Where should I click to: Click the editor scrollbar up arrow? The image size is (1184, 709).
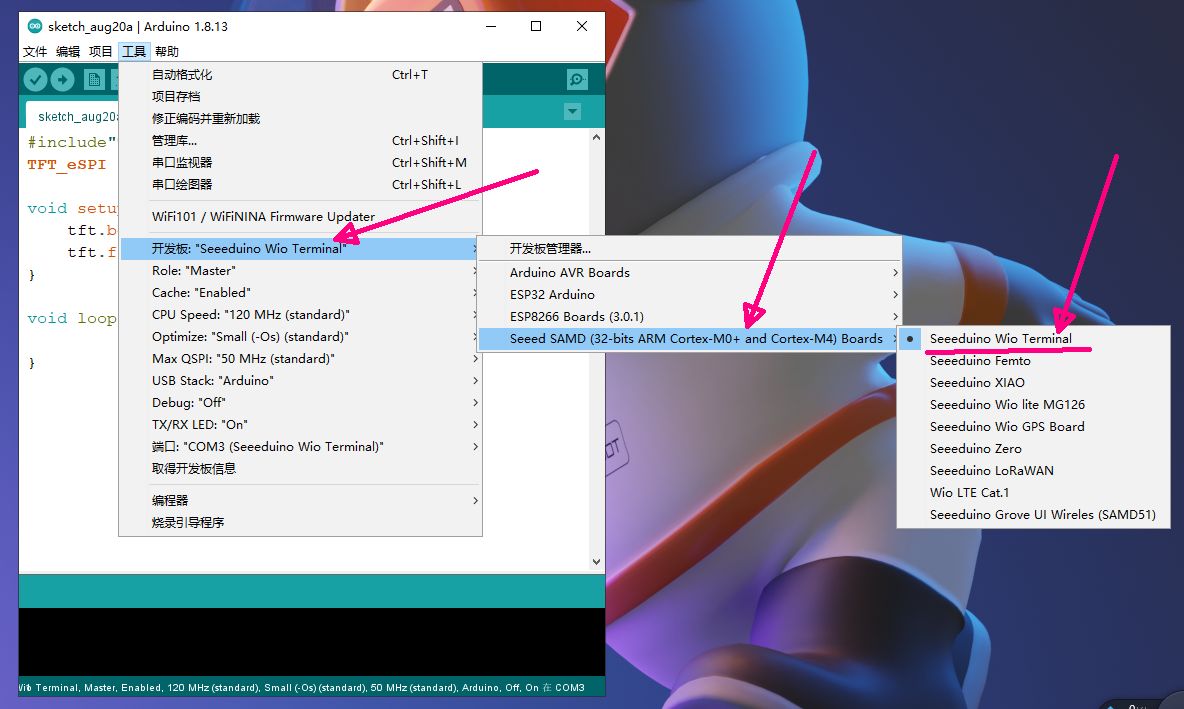[597, 137]
